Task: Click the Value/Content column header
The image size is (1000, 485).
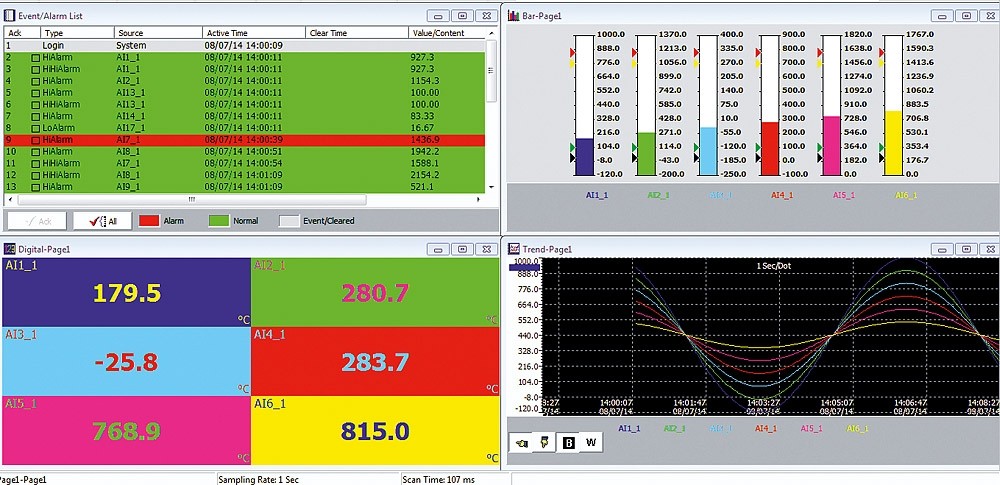Action: pyautogui.click(x=446, y=33)
